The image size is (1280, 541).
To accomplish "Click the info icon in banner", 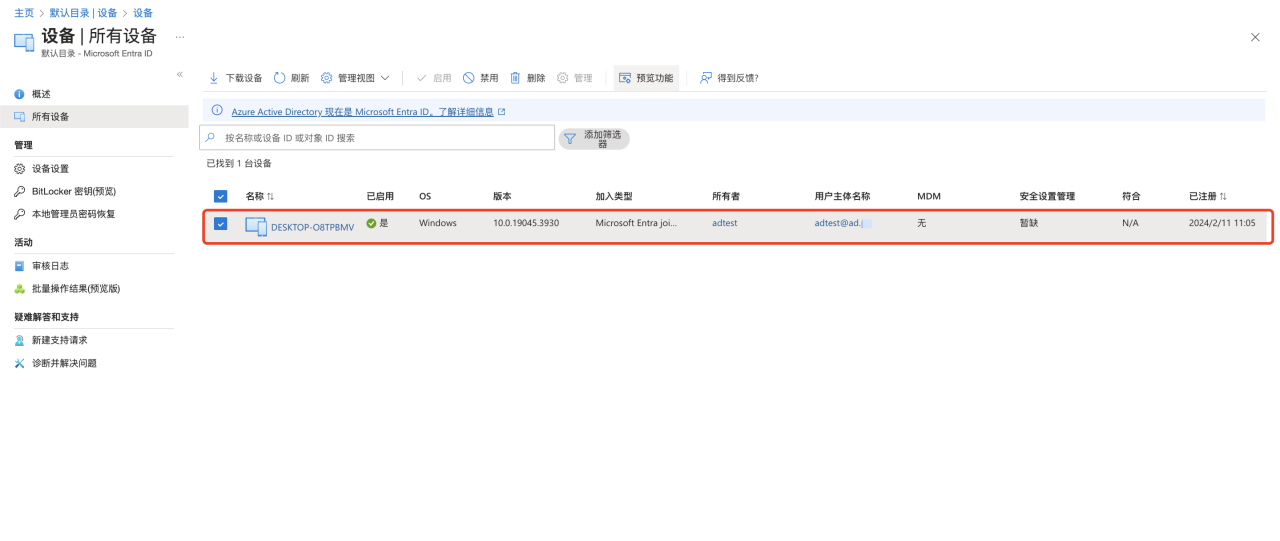I will pos(217,111).
